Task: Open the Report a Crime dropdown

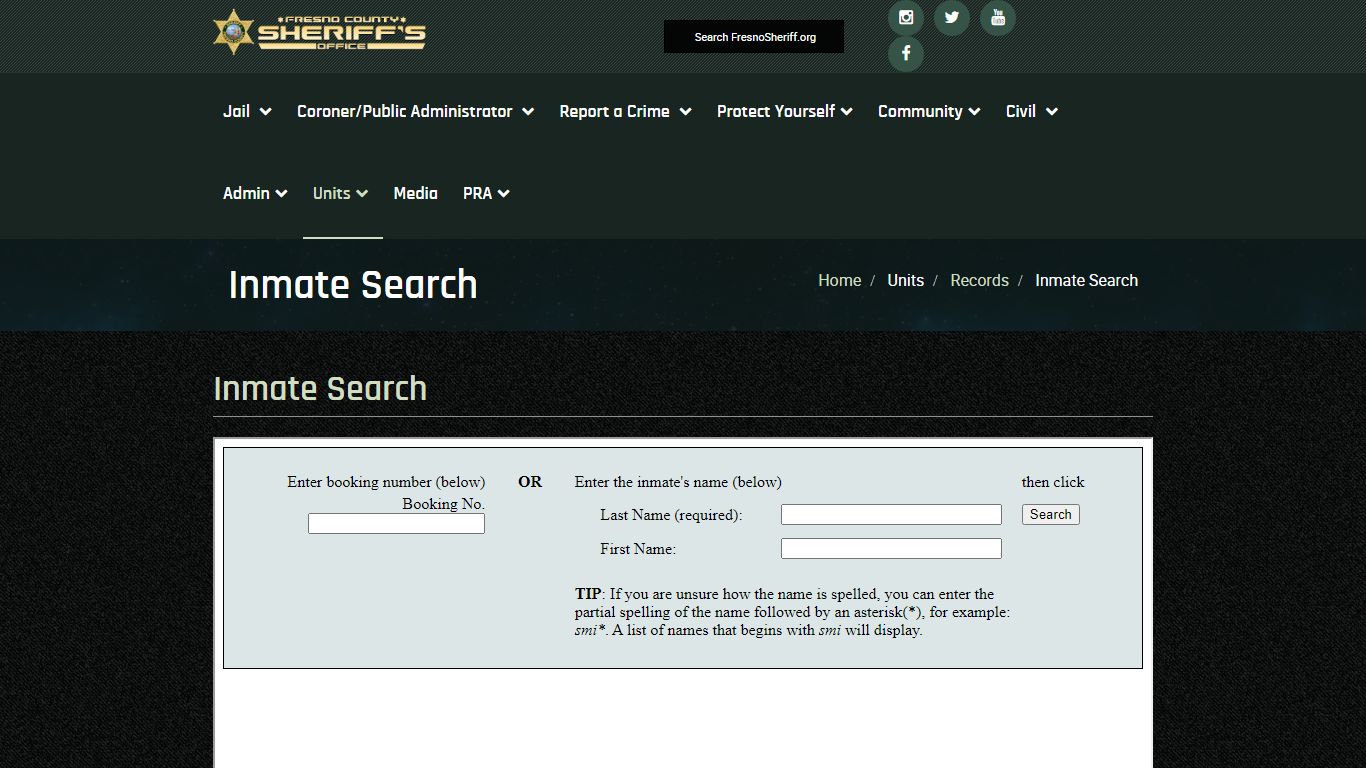Action: point(625,111)
